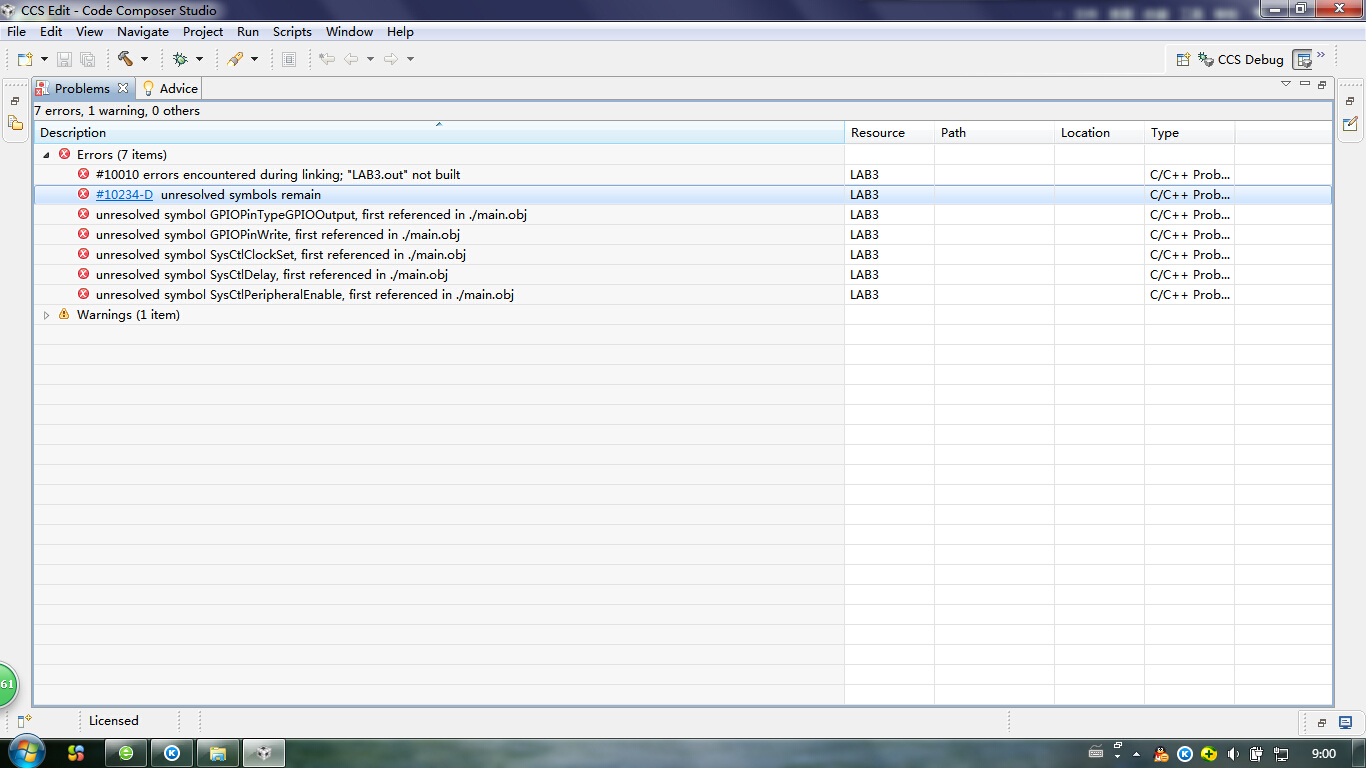
Task: Select the unresolved symbol SysCtlPeripheralEnable error
Action: point(683,295)
